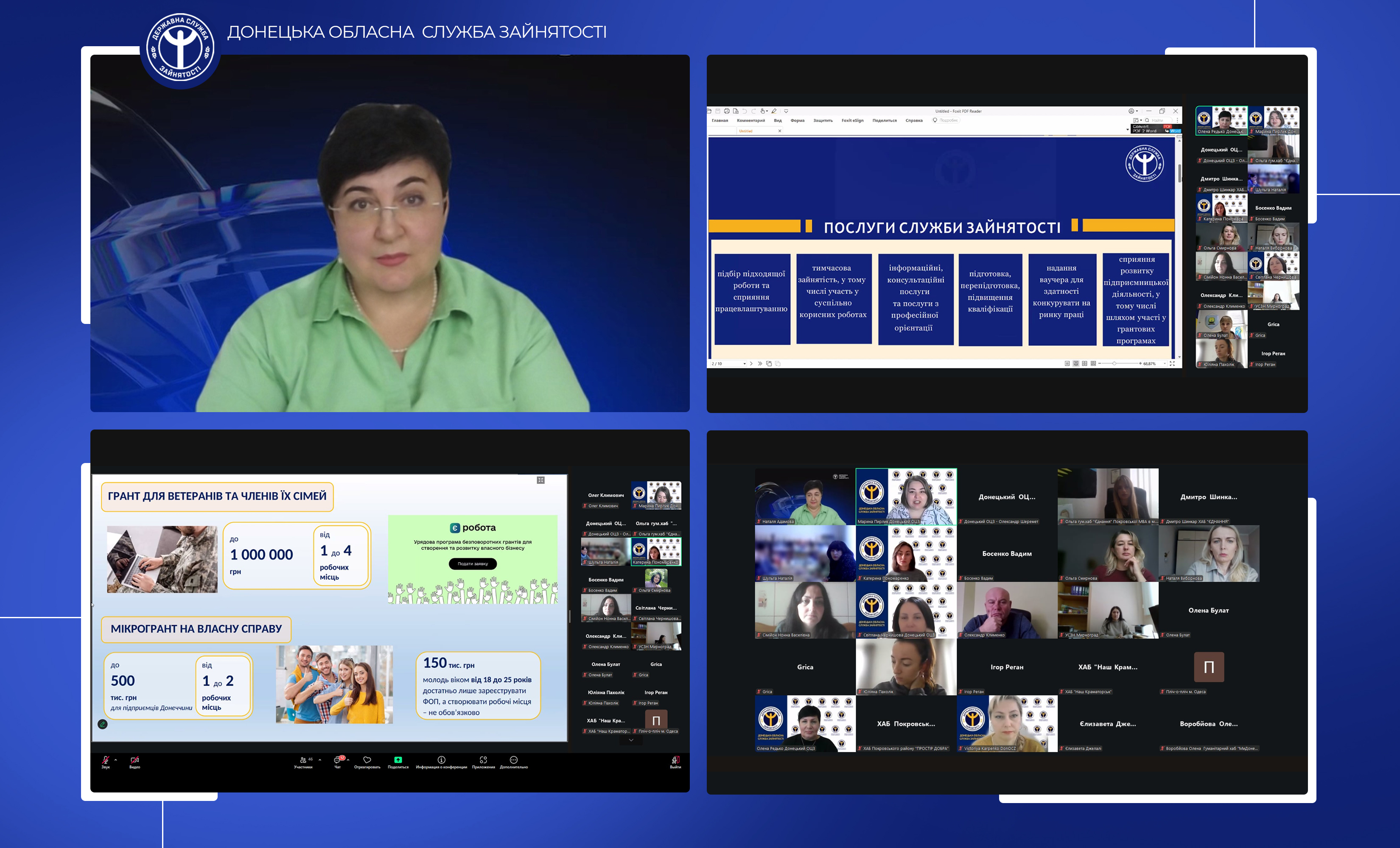Open Информация о конференции info icon
Image resolution: width=1400 pixels, height=848 pixels.
pos(441,760)
